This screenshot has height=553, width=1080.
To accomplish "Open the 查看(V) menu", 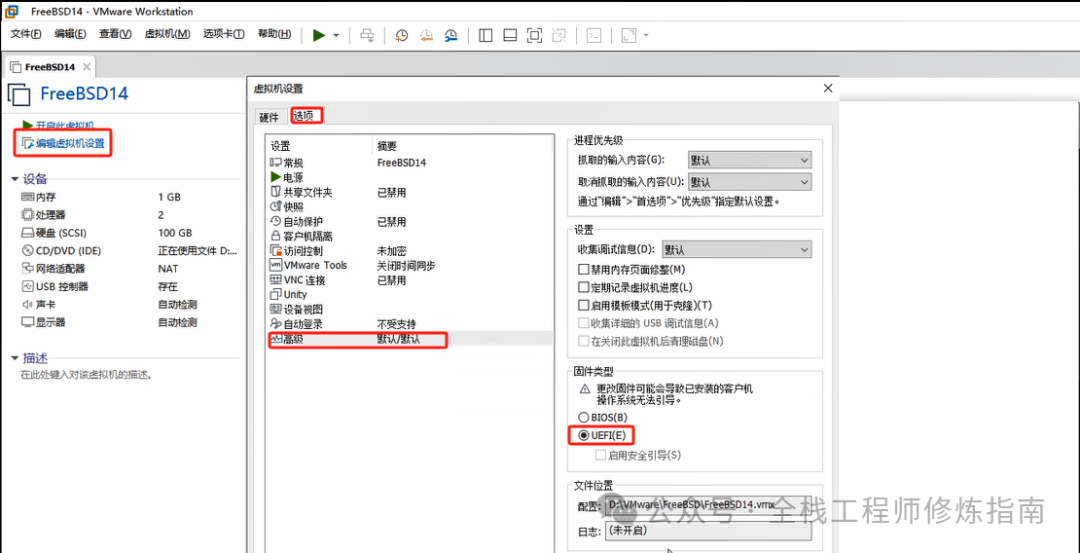I will (115, 34).
